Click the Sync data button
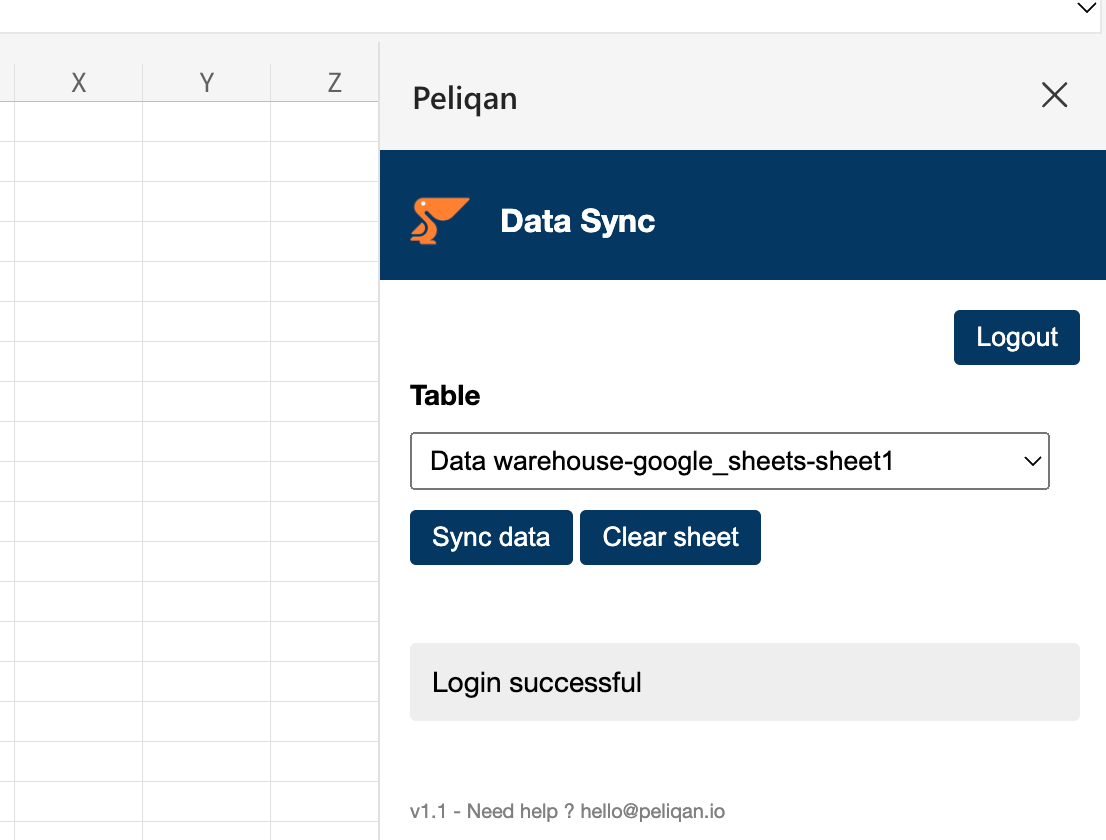 click(x=491, y=537)
